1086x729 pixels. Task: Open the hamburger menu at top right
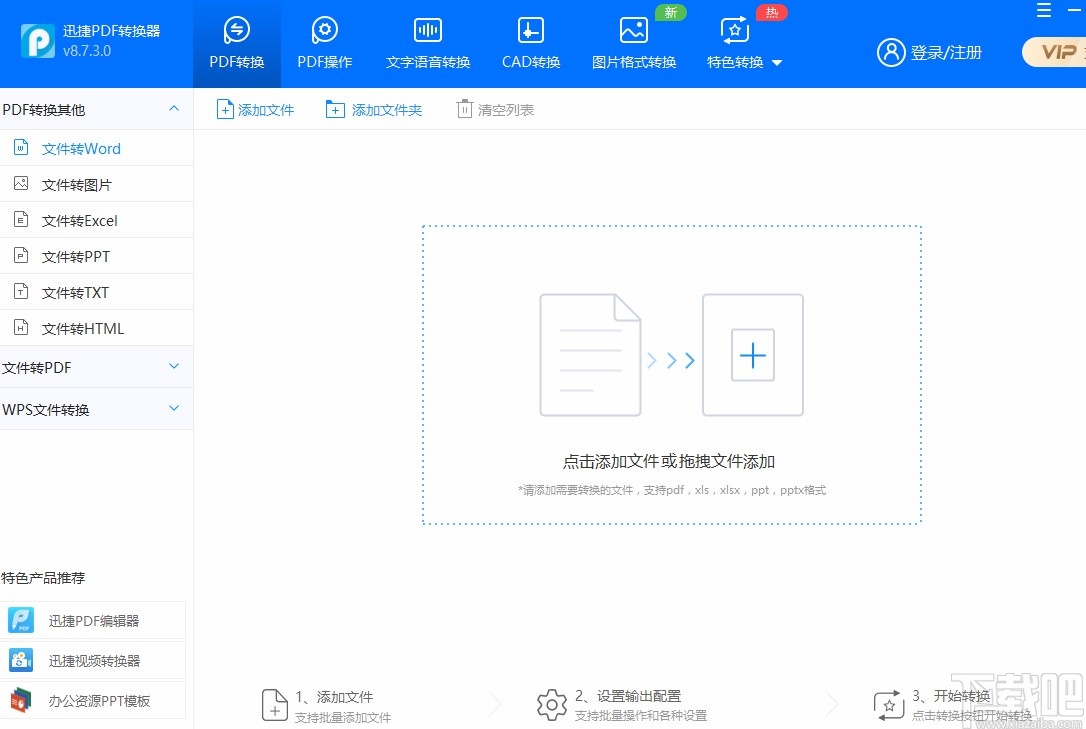[1043, 10]
